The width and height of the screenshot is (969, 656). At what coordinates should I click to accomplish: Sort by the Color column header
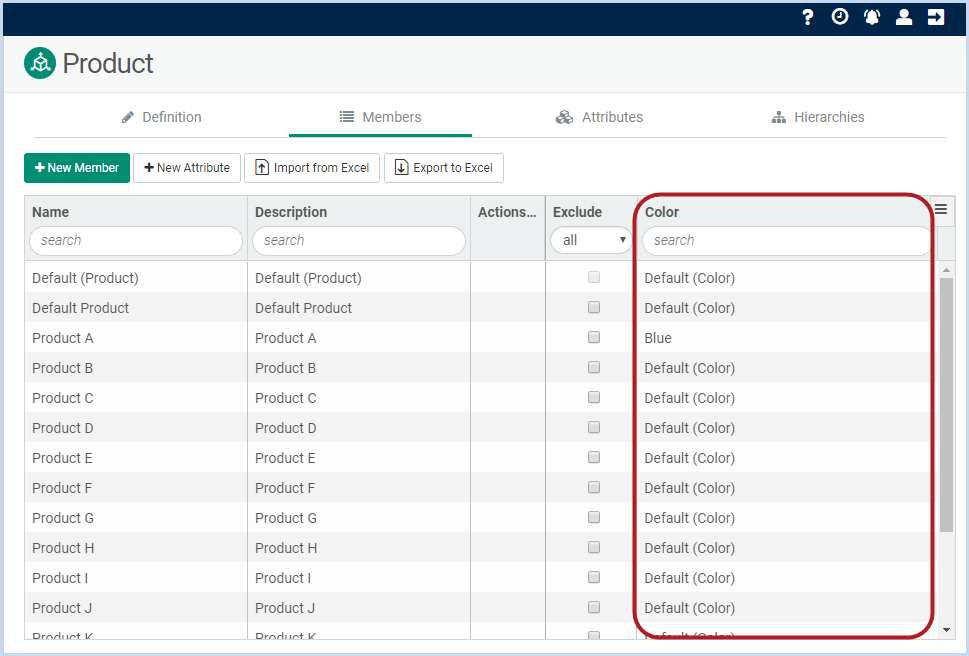click(x=662, y=212)
